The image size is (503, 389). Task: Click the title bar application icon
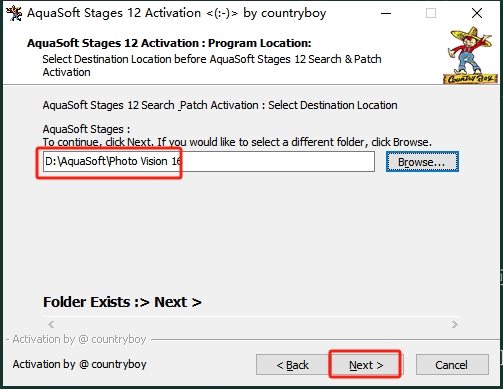click(x=14, y=13)
